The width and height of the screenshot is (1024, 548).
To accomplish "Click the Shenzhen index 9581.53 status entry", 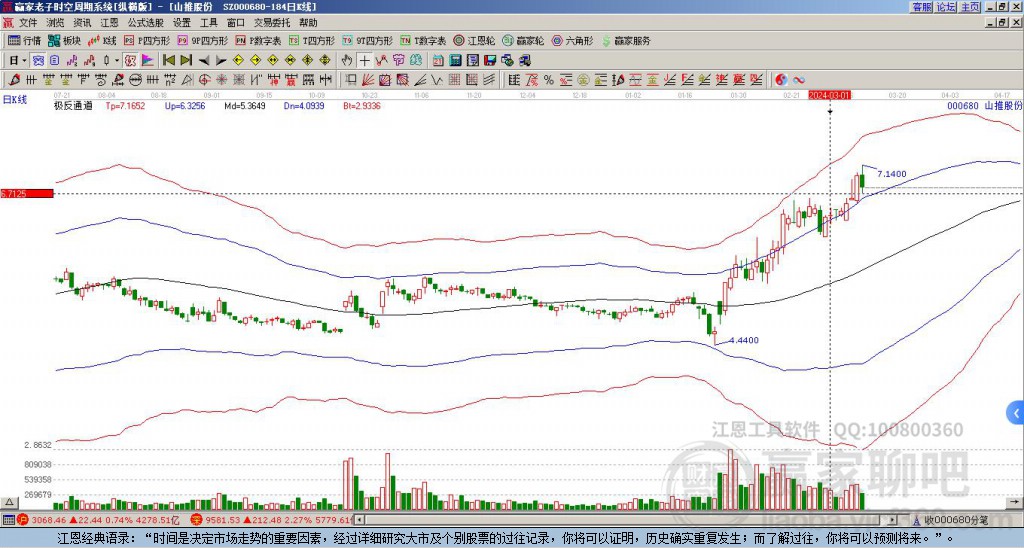I will [x=271, y=520].
